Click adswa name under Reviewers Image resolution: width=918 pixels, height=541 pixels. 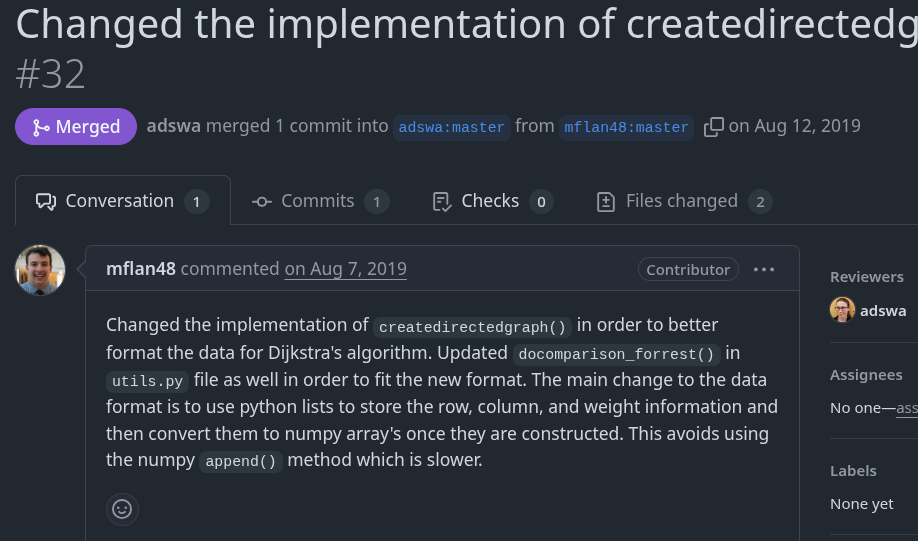883,310
